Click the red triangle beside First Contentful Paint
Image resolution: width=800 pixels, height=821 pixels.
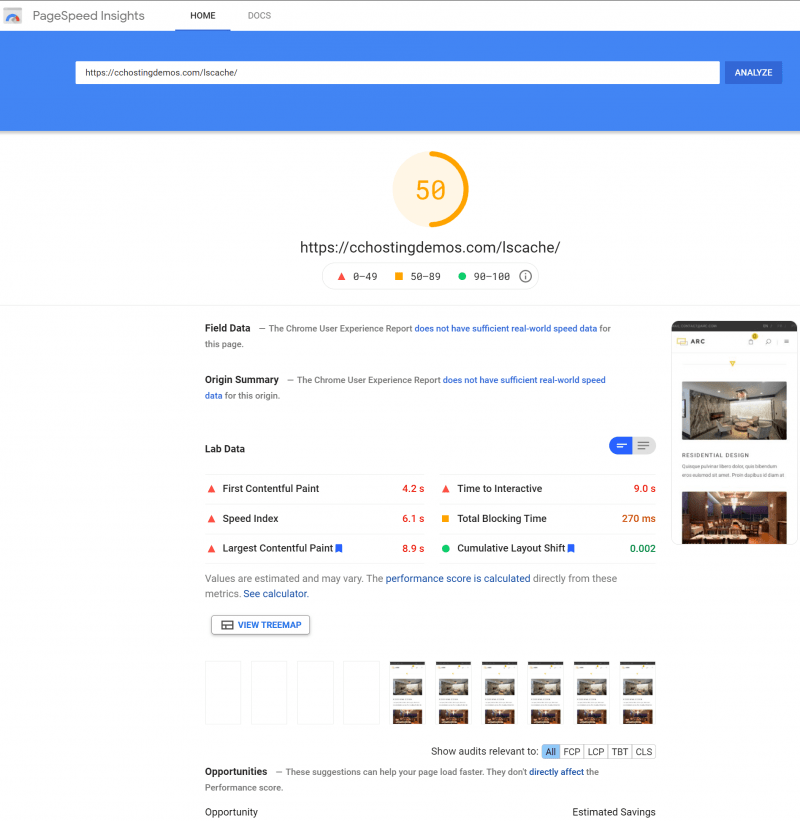pyautogui.click(x=211, y=489)
